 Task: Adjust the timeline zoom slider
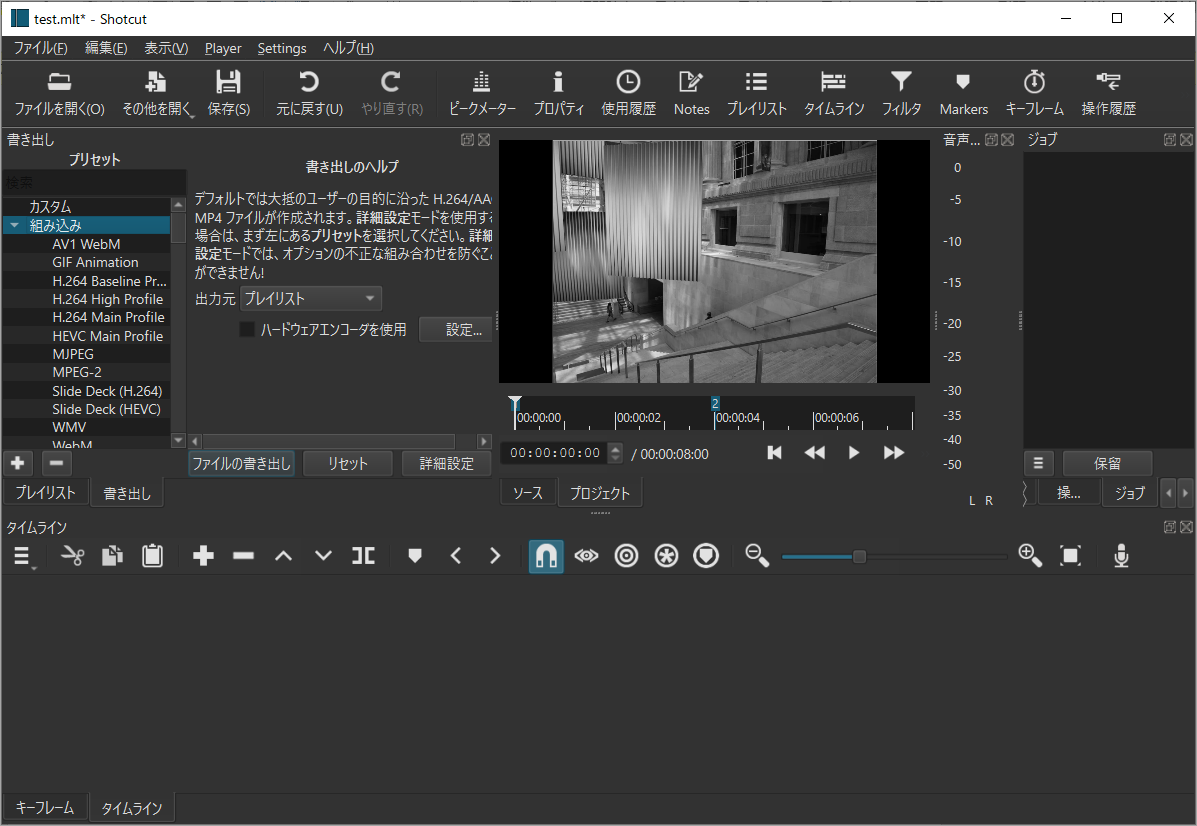[858, 556]
